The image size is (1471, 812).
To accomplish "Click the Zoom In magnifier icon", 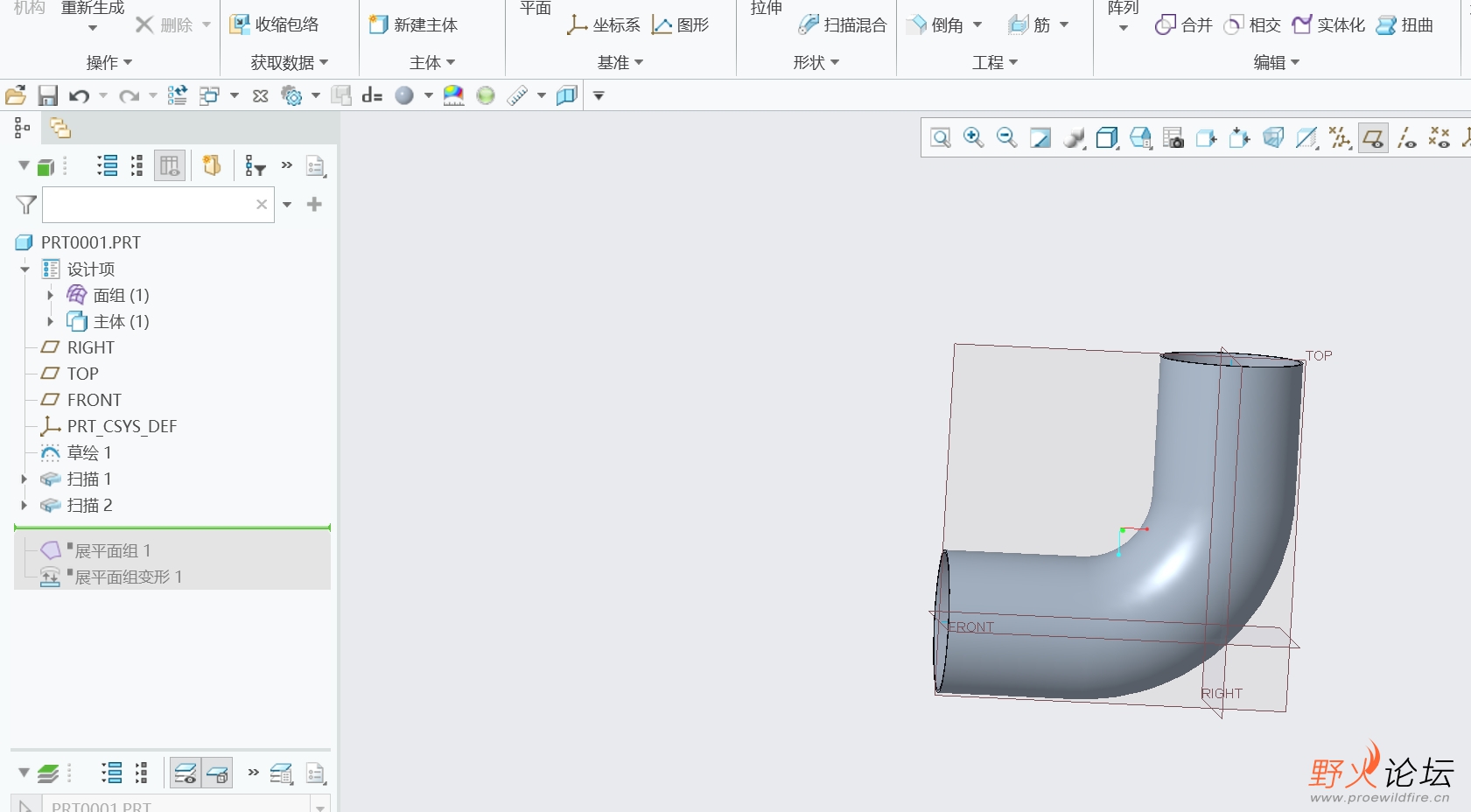I will [x=974, y=138].
